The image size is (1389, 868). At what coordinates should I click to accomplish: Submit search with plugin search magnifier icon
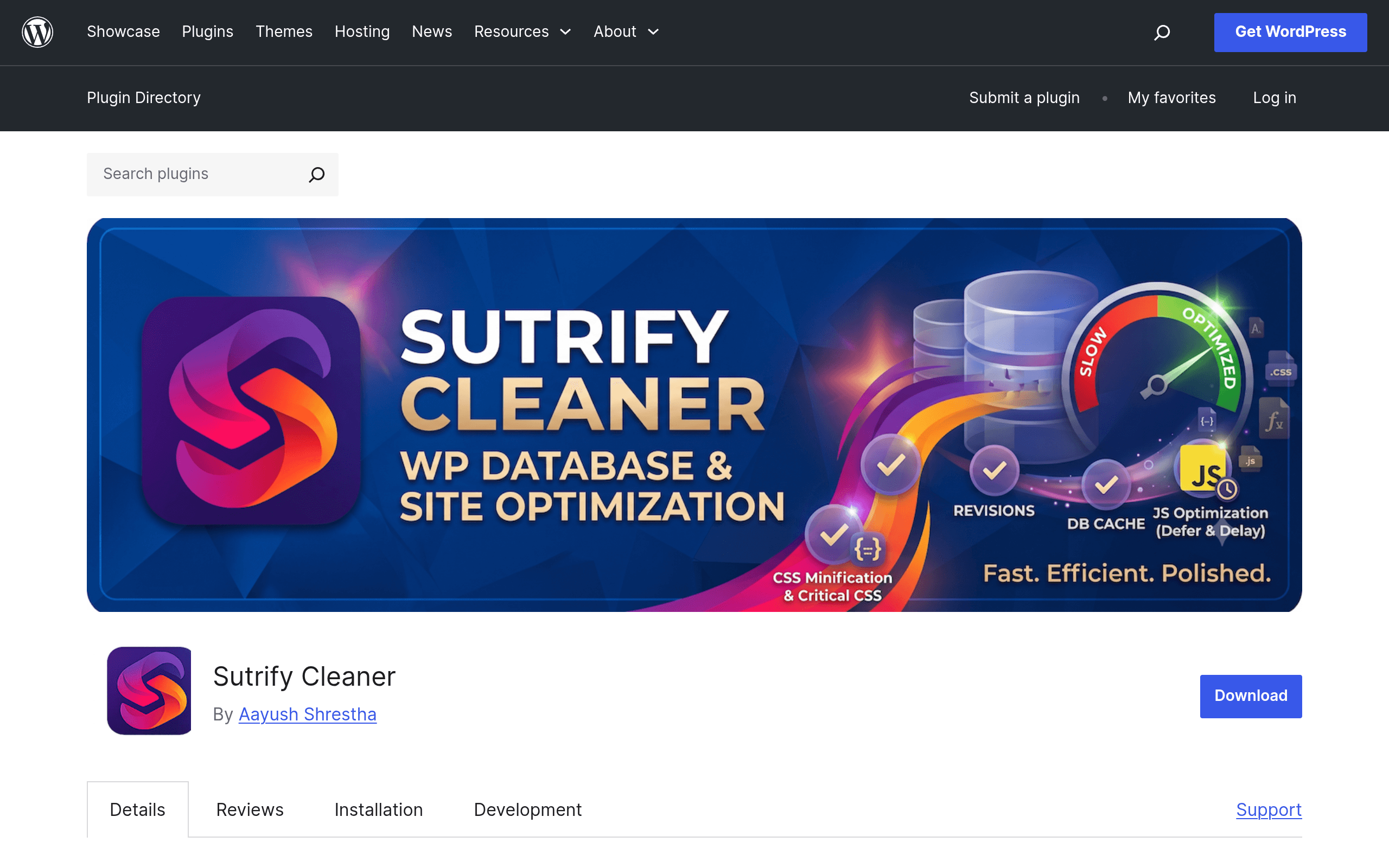tap(317, 175)
